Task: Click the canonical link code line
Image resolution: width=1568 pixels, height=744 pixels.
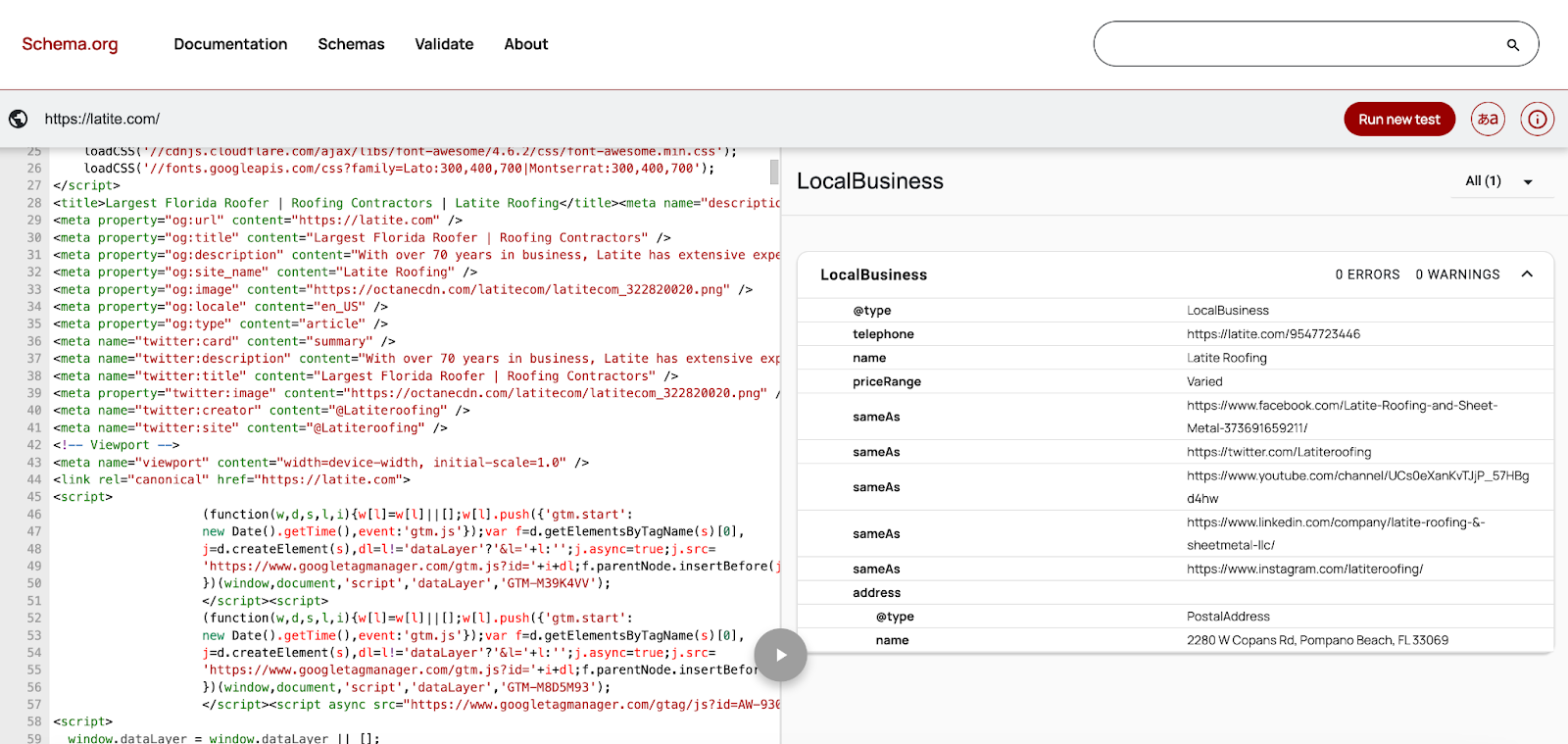Action: pyautogui.click(x=231, y=479)
